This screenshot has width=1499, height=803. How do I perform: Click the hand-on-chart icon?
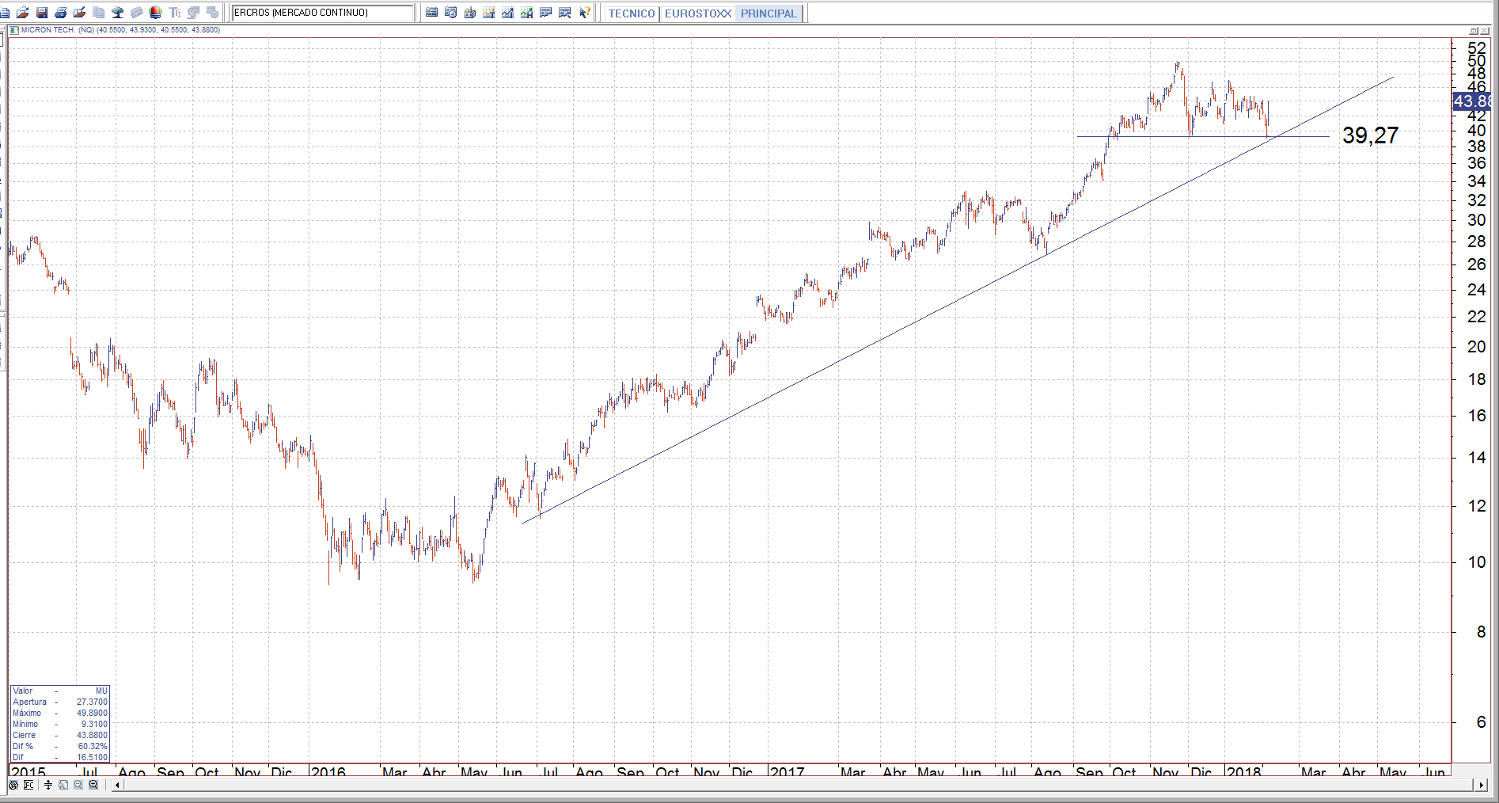[x=471, y=13]
